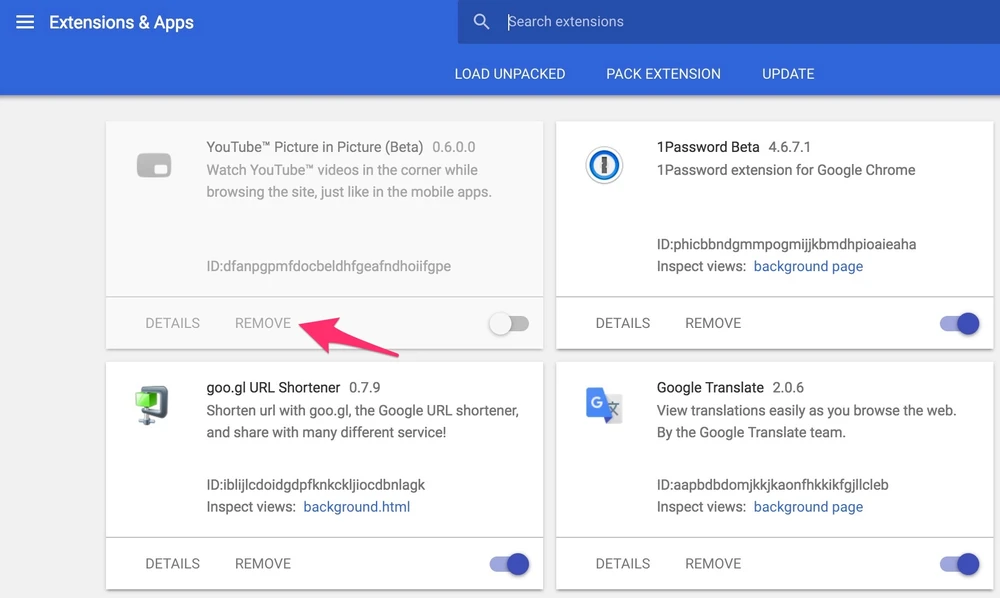1000x598 pixels.
Task: Disable the Google Translate extension toggle
Action: (959, 564)
